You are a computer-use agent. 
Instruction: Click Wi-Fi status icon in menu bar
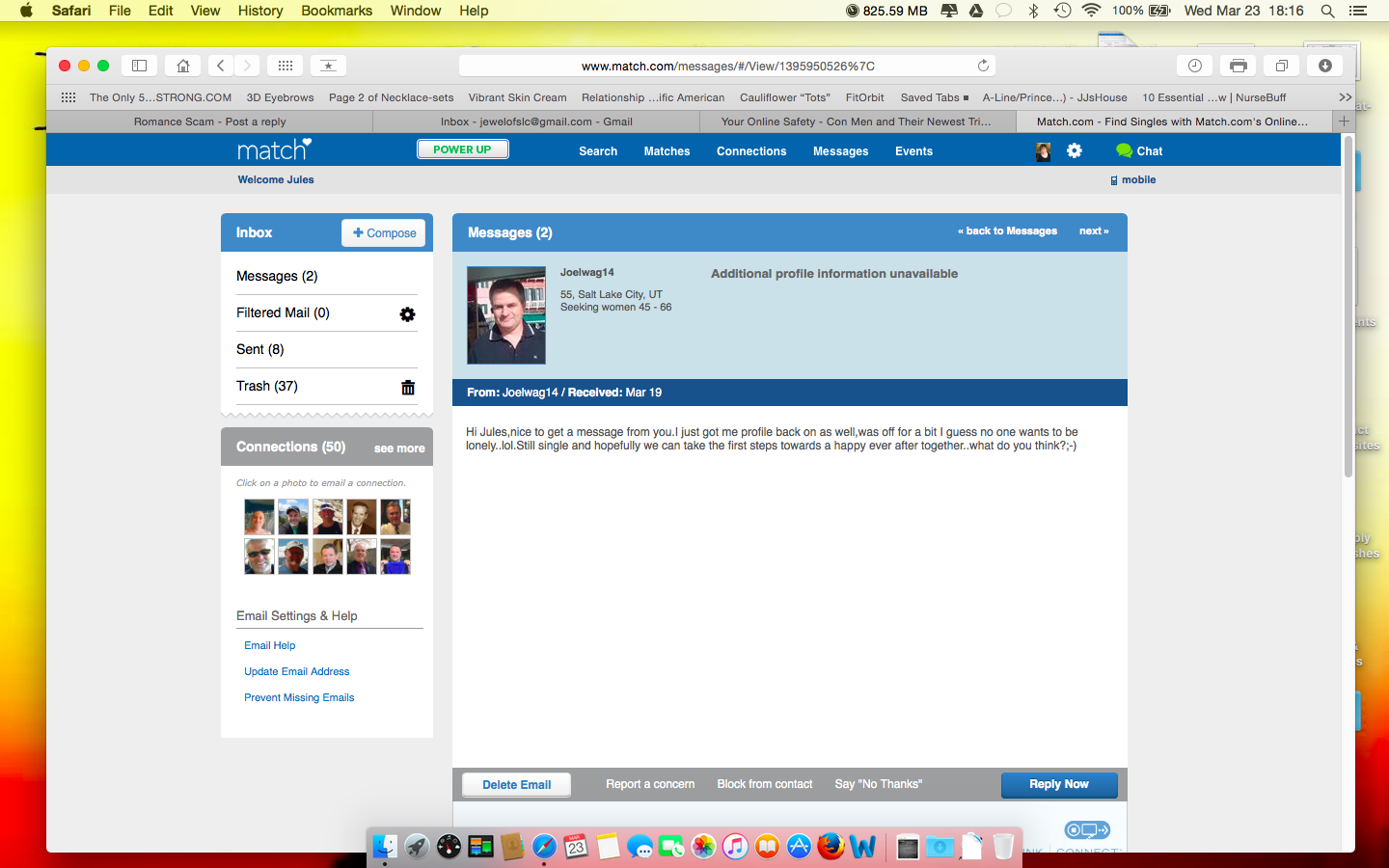[1091, 11]
